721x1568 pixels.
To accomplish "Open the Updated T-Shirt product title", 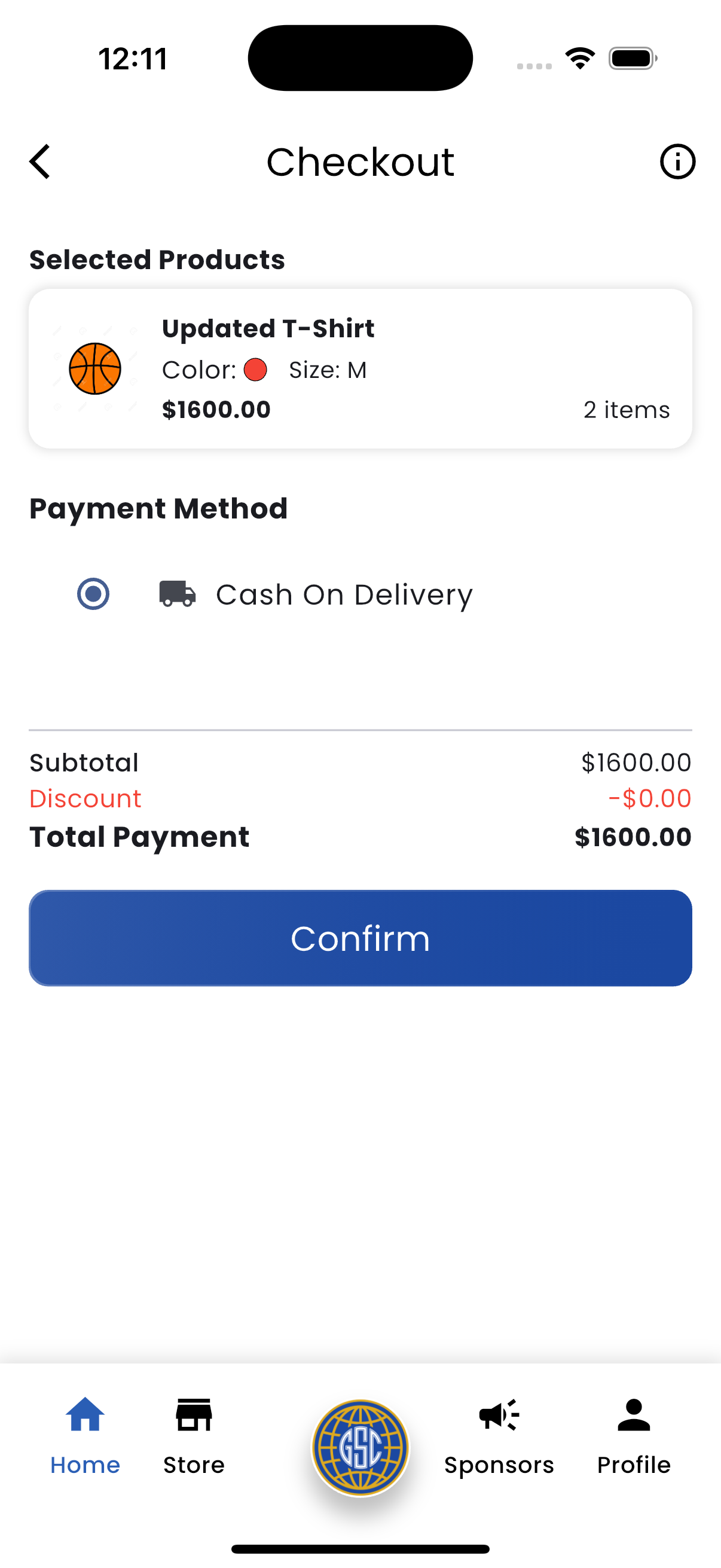I will (x=268, y=329).
